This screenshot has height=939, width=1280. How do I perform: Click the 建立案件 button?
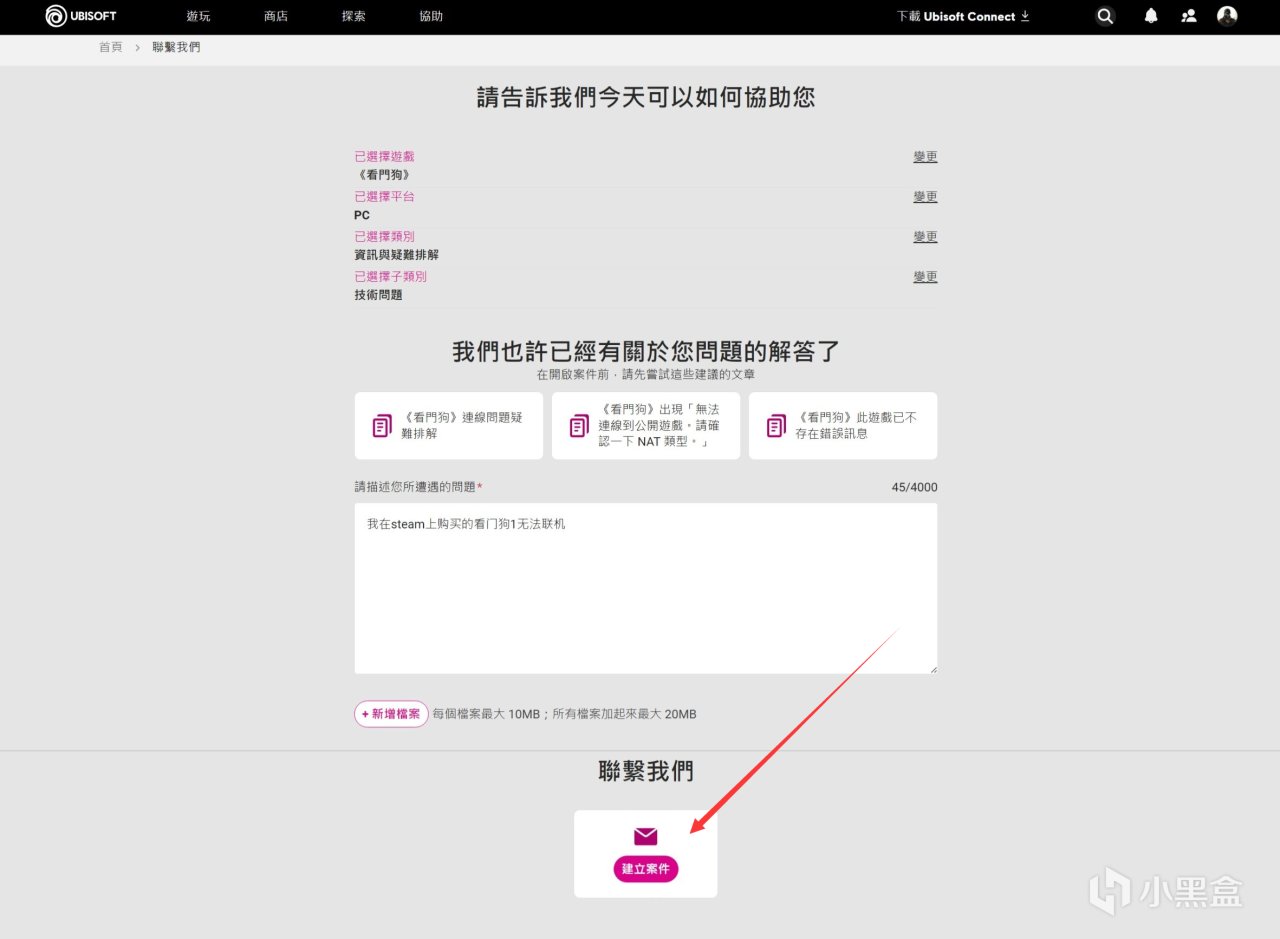[x=646, y=869]
